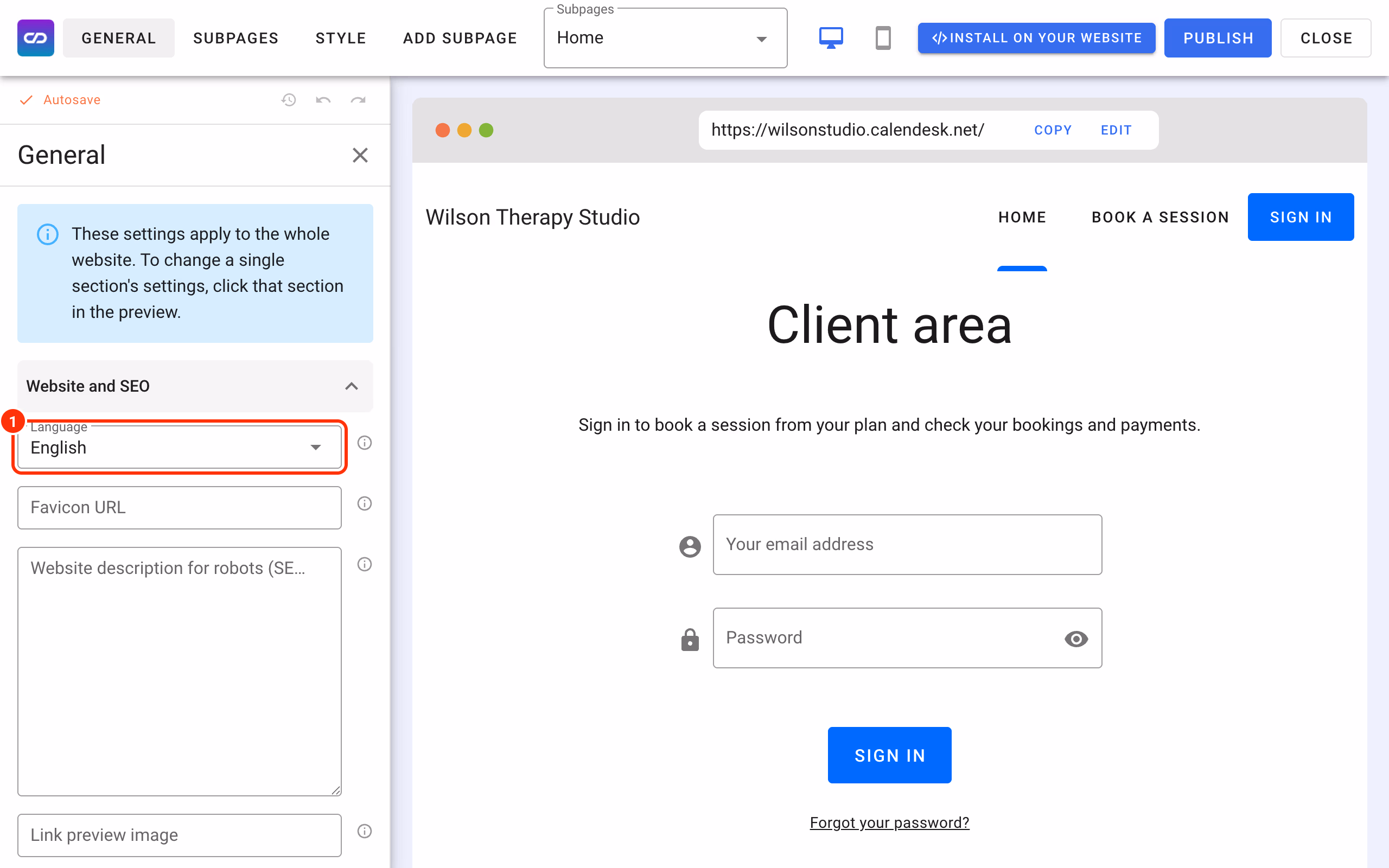Screen dimensions: 1389x868
Task: Click the SIGN IN button below password
Action: point(890,756)
